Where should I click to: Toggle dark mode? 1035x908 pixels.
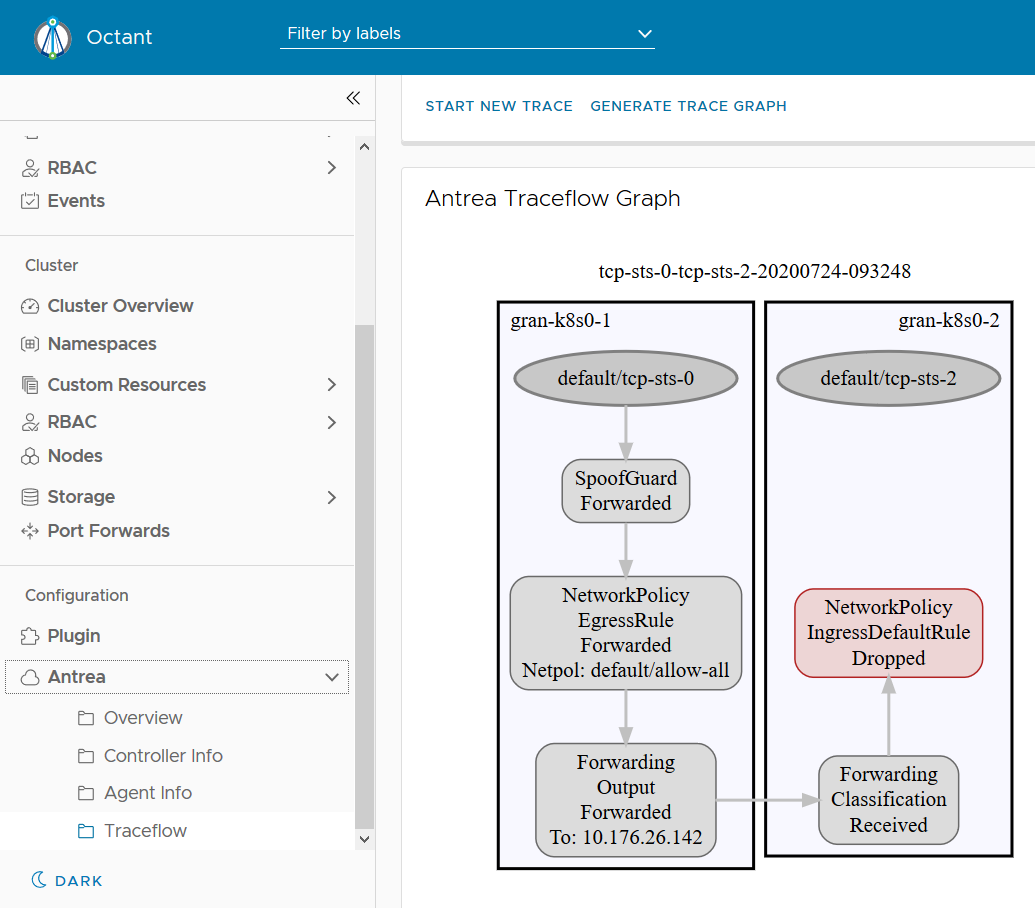pos(66,880)
